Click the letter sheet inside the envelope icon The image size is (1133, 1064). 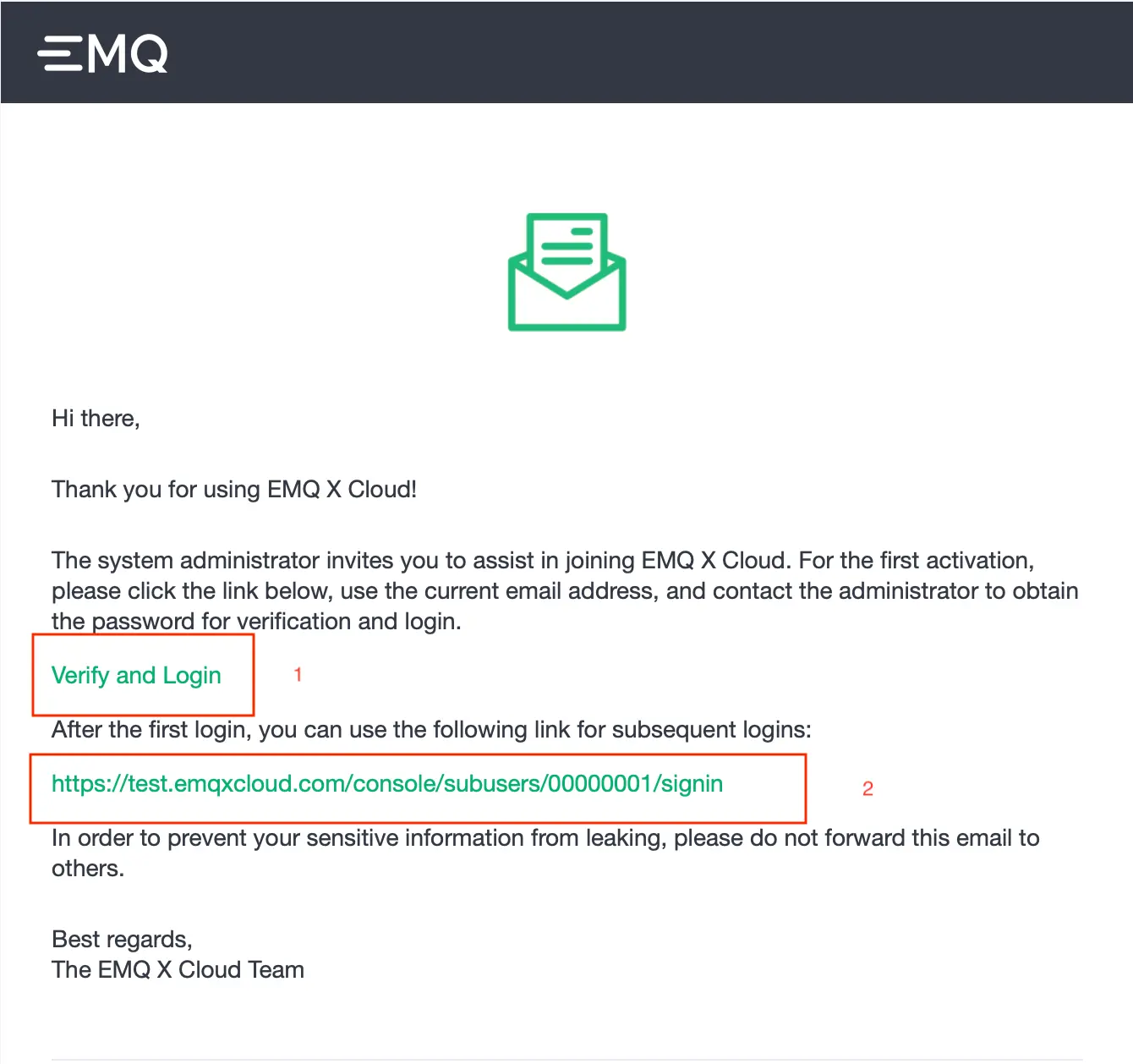(x=566, y=245)
